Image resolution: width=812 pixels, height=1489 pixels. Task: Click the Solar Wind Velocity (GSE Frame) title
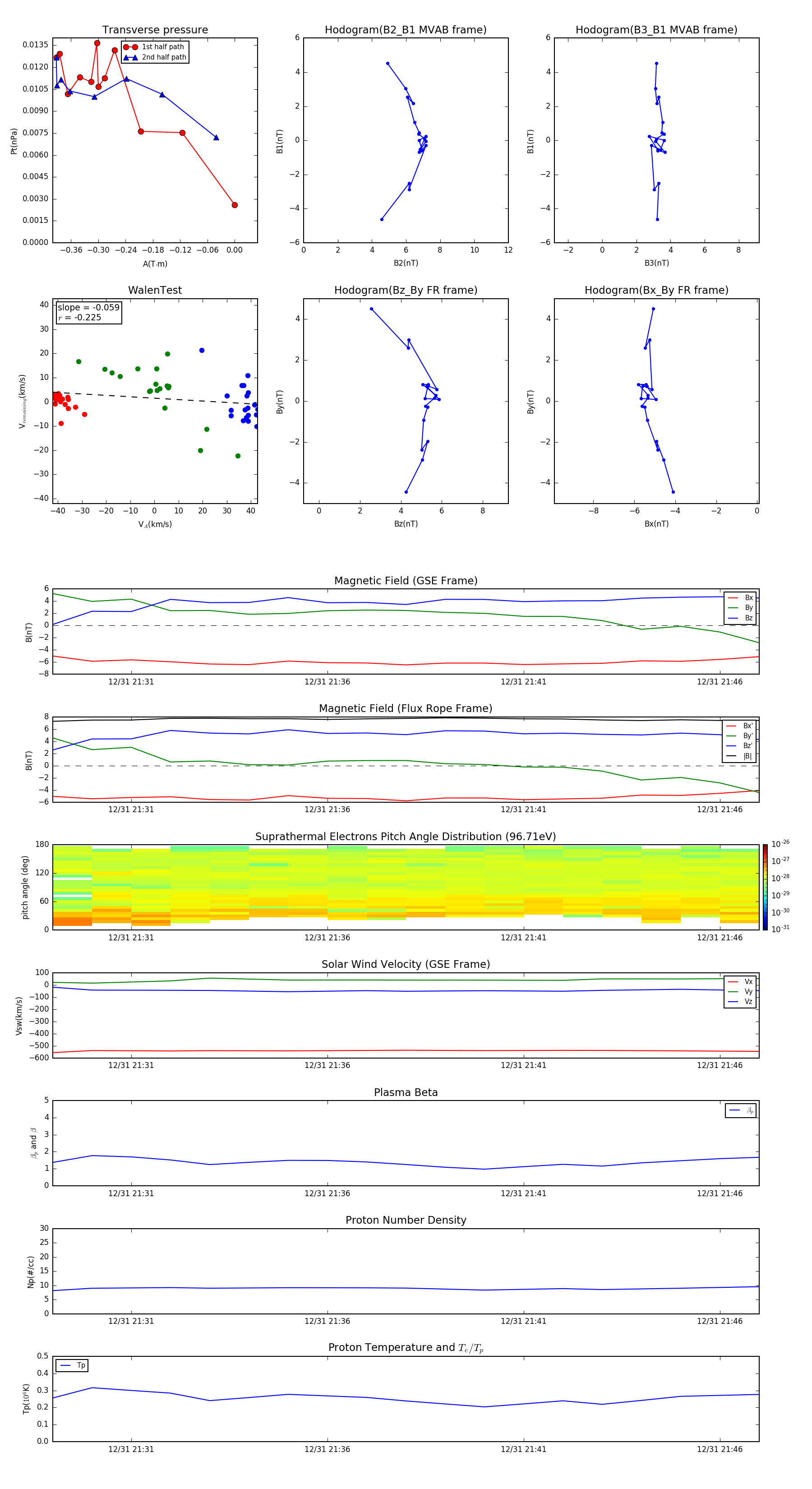click(406, 964)
